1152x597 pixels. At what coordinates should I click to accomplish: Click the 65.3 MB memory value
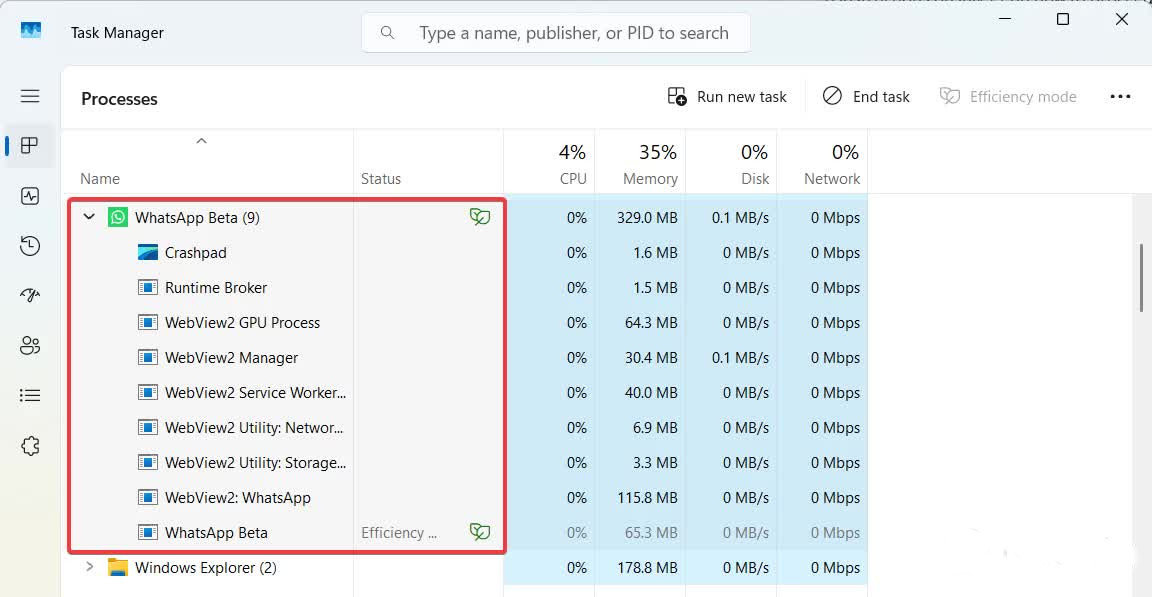[651, 532]
